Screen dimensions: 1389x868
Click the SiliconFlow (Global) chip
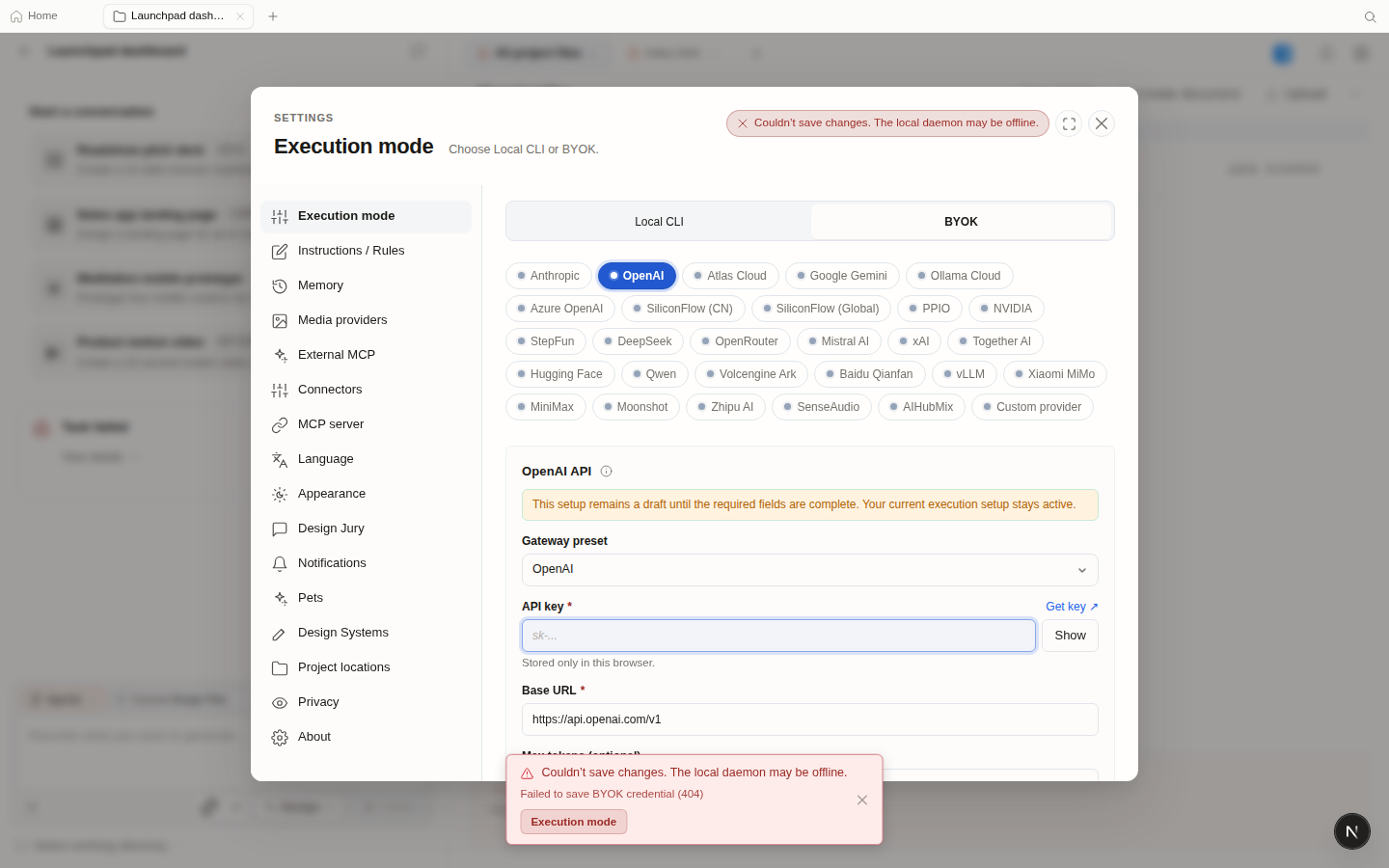click(821, 309)
